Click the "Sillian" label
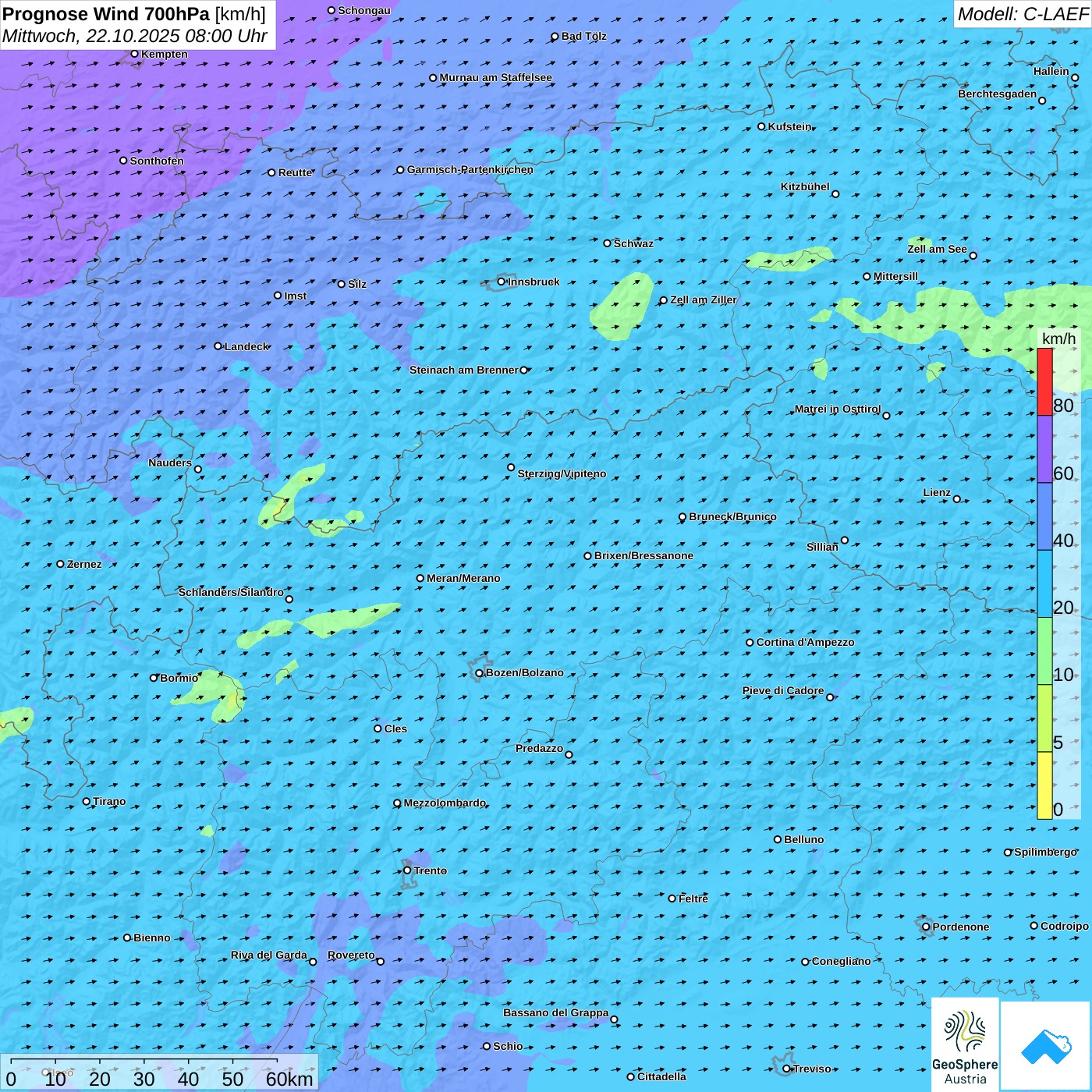The image size is (1092, 1092). (822, 547)
